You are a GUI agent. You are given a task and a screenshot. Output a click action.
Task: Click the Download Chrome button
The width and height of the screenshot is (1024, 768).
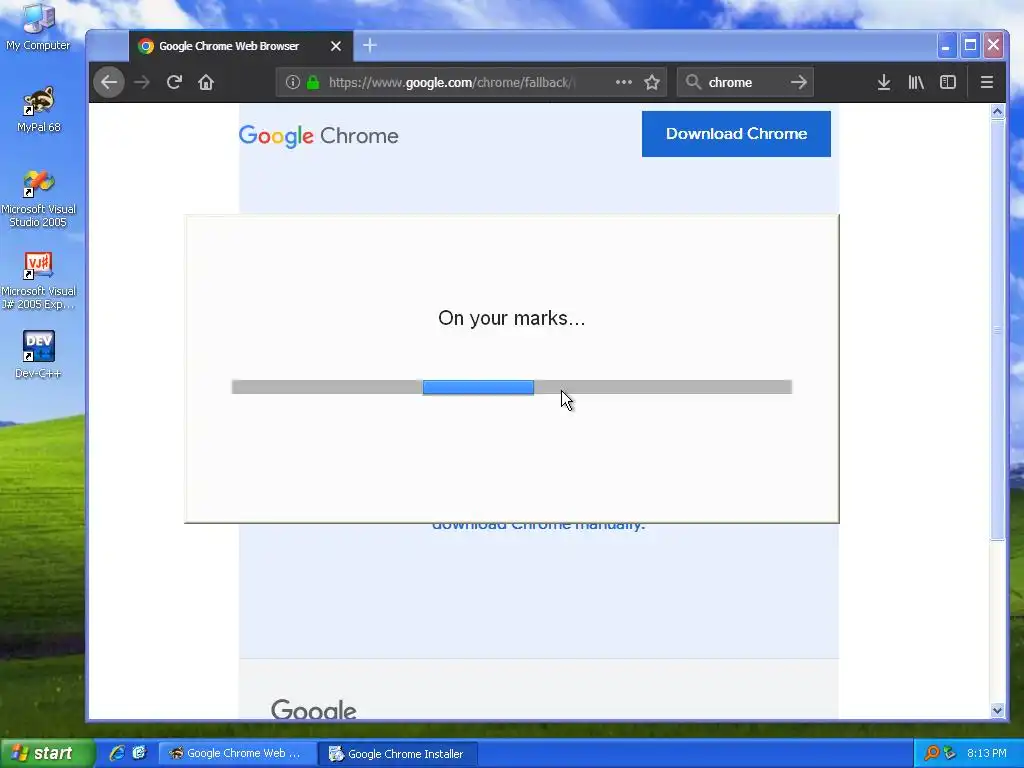coord(736,134)
